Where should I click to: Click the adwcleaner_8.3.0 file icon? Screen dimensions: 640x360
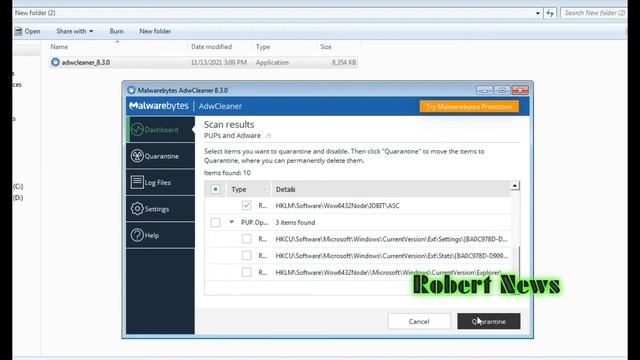point(55,62)
